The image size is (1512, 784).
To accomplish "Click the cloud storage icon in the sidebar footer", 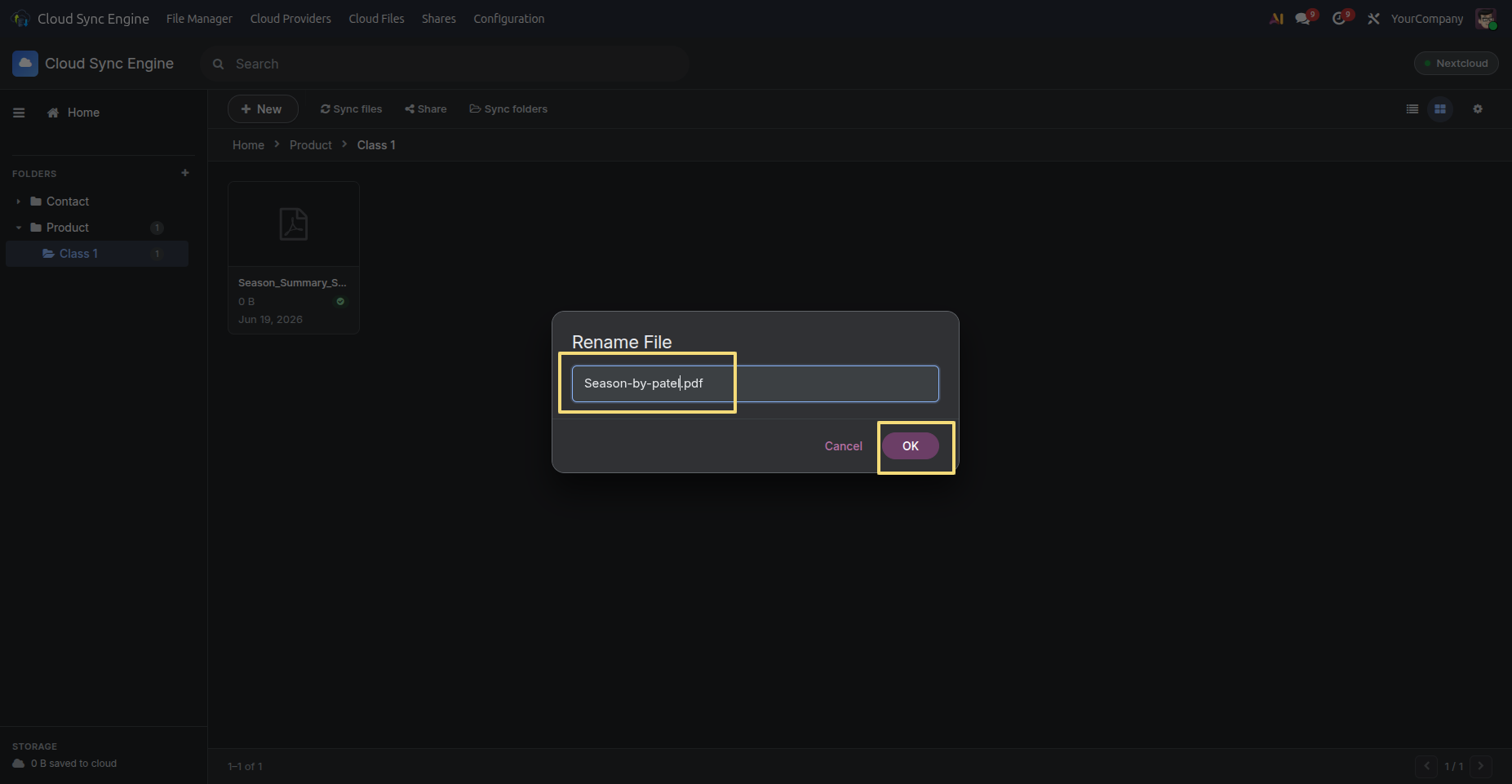I will pos(19,764).
